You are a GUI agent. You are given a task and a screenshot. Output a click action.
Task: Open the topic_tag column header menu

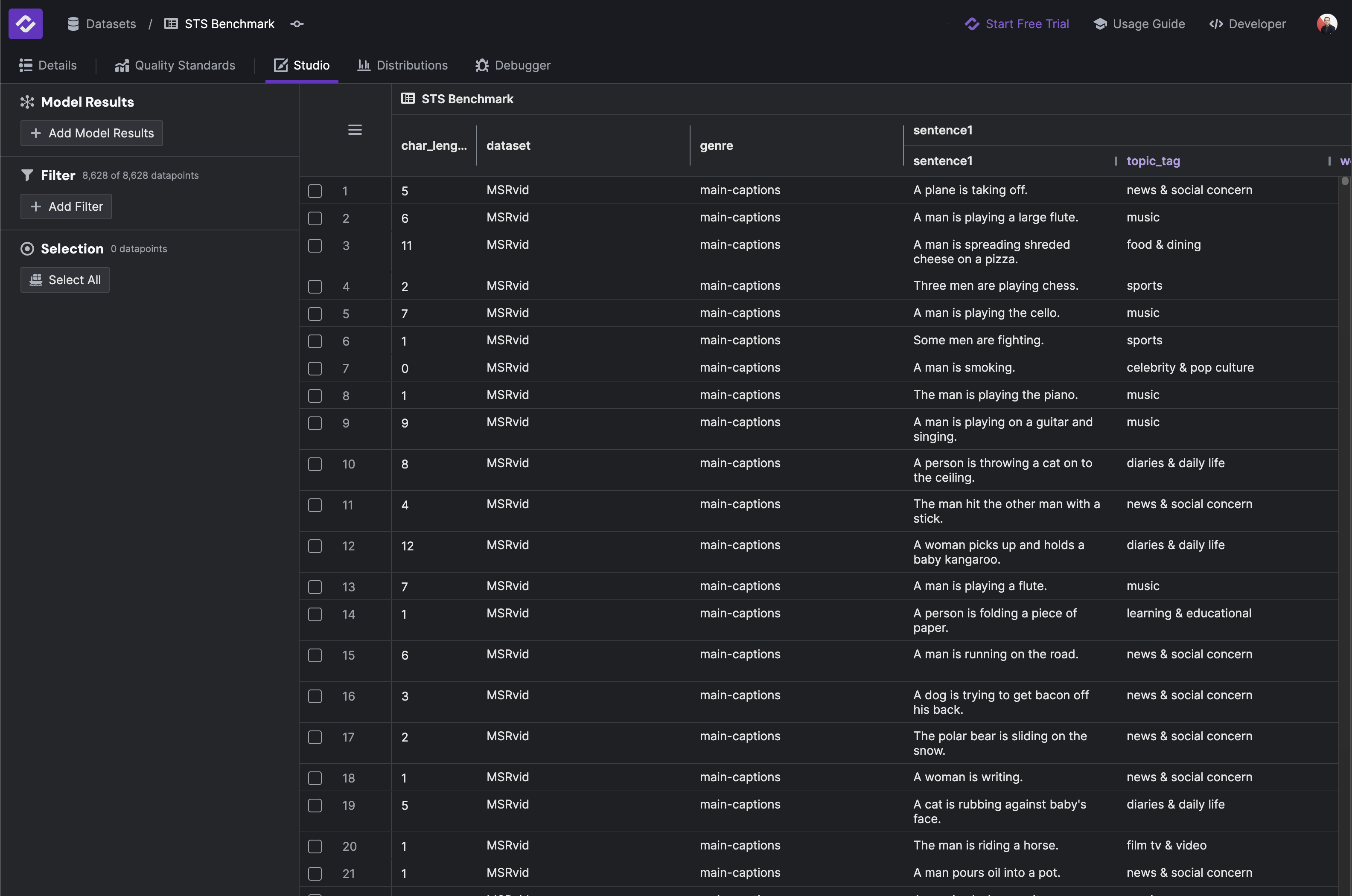pyautogui.click(x=1153, y=161)
